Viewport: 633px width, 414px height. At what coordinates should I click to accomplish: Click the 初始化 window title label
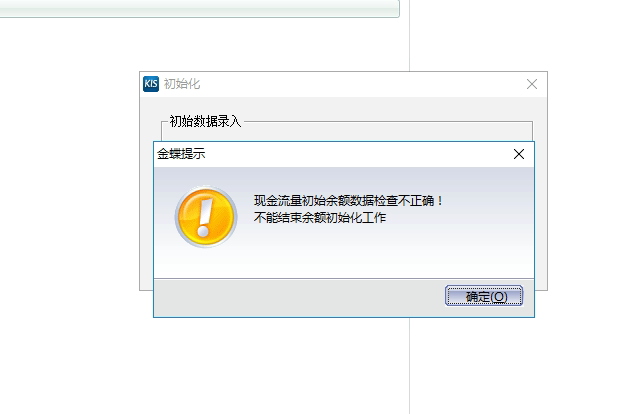[182, 84]
